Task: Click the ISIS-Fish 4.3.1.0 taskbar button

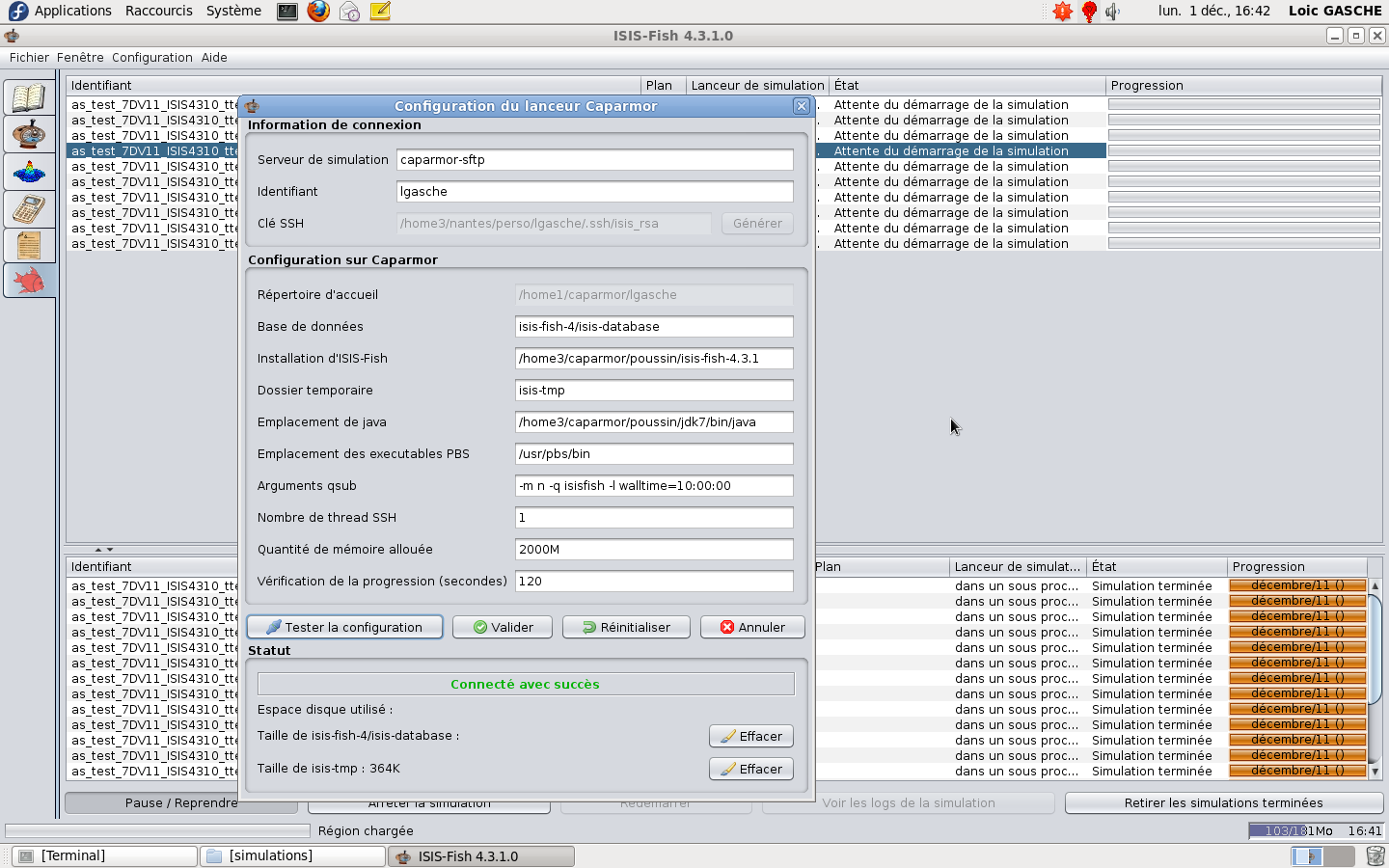Action: pyautogui.click(x=481, y=855)
